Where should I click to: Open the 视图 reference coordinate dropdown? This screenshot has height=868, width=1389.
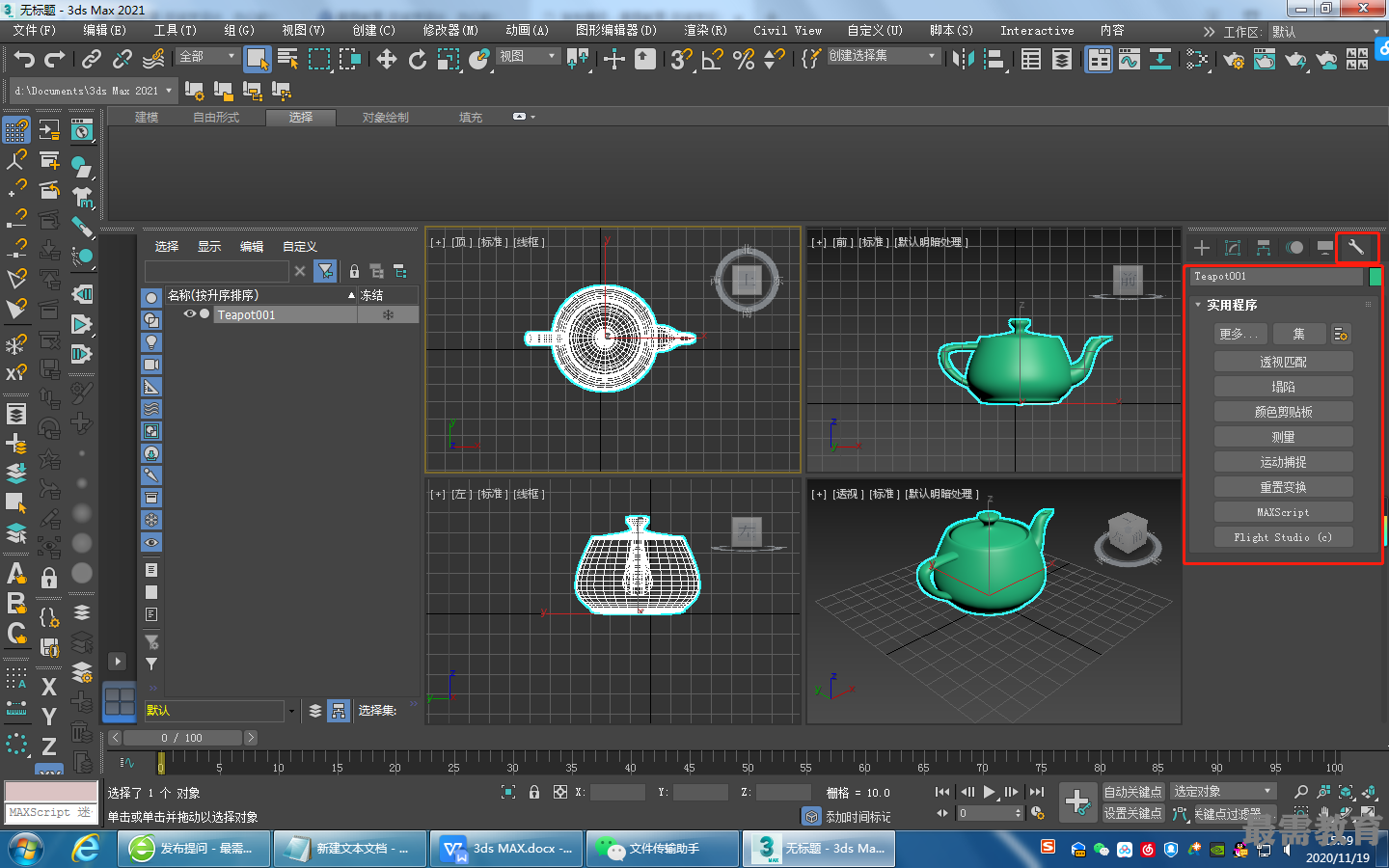pos(527,57)
